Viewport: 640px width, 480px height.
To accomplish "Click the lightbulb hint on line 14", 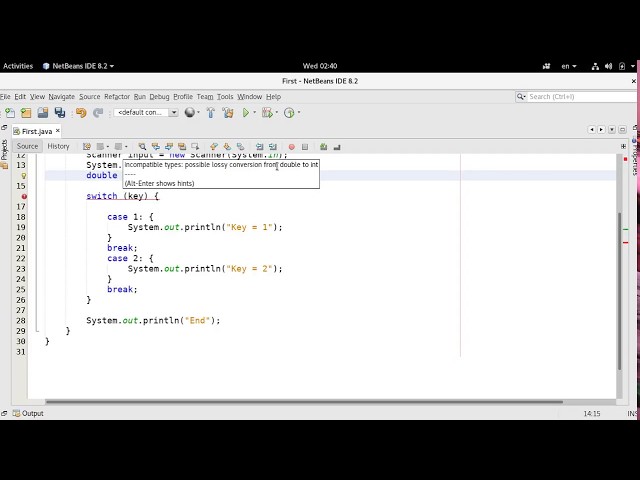I will click(24, 176).
